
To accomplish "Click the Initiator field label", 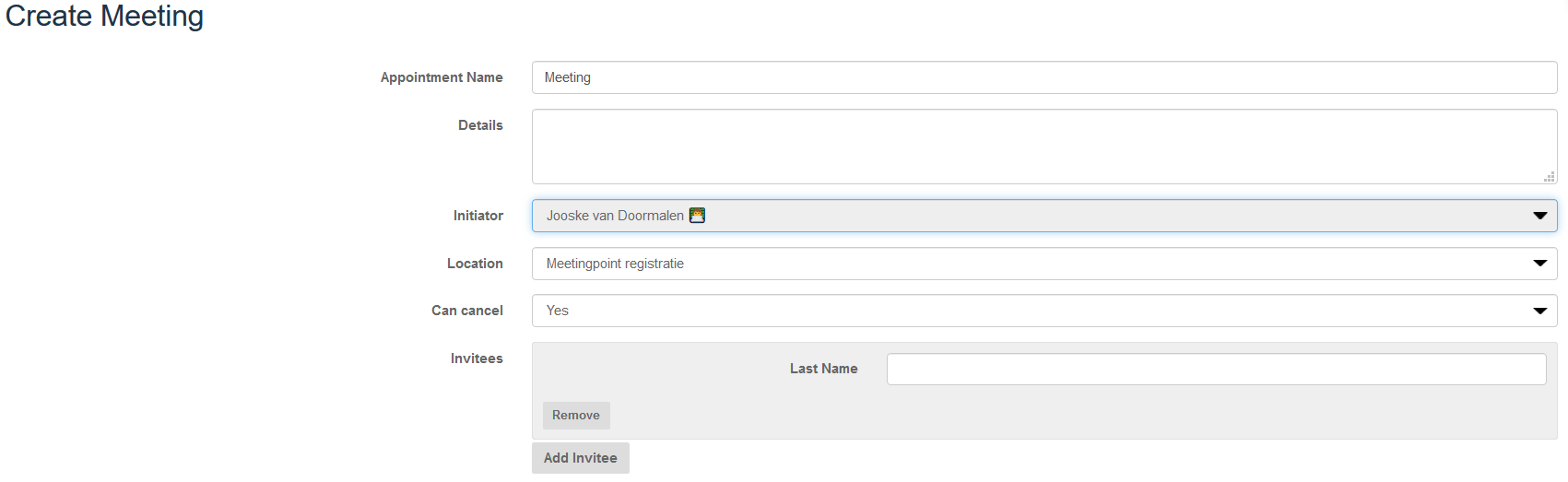I will [477, 216].
